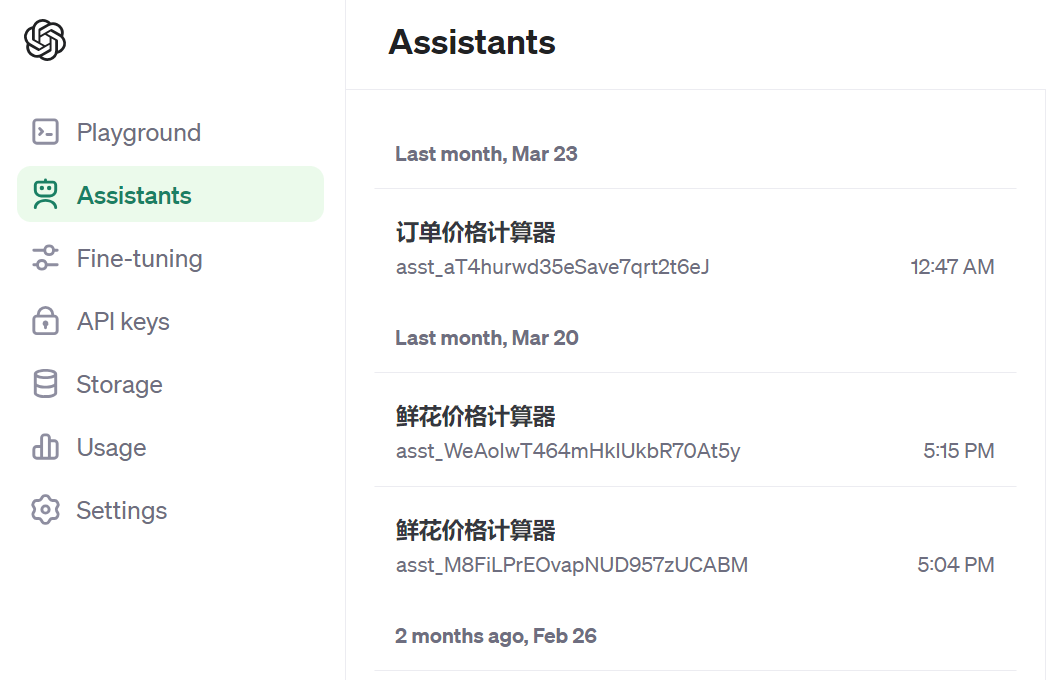1046x680 pixels.
Task: Click the OpenAI logo icon
Action: coord(45,40)
